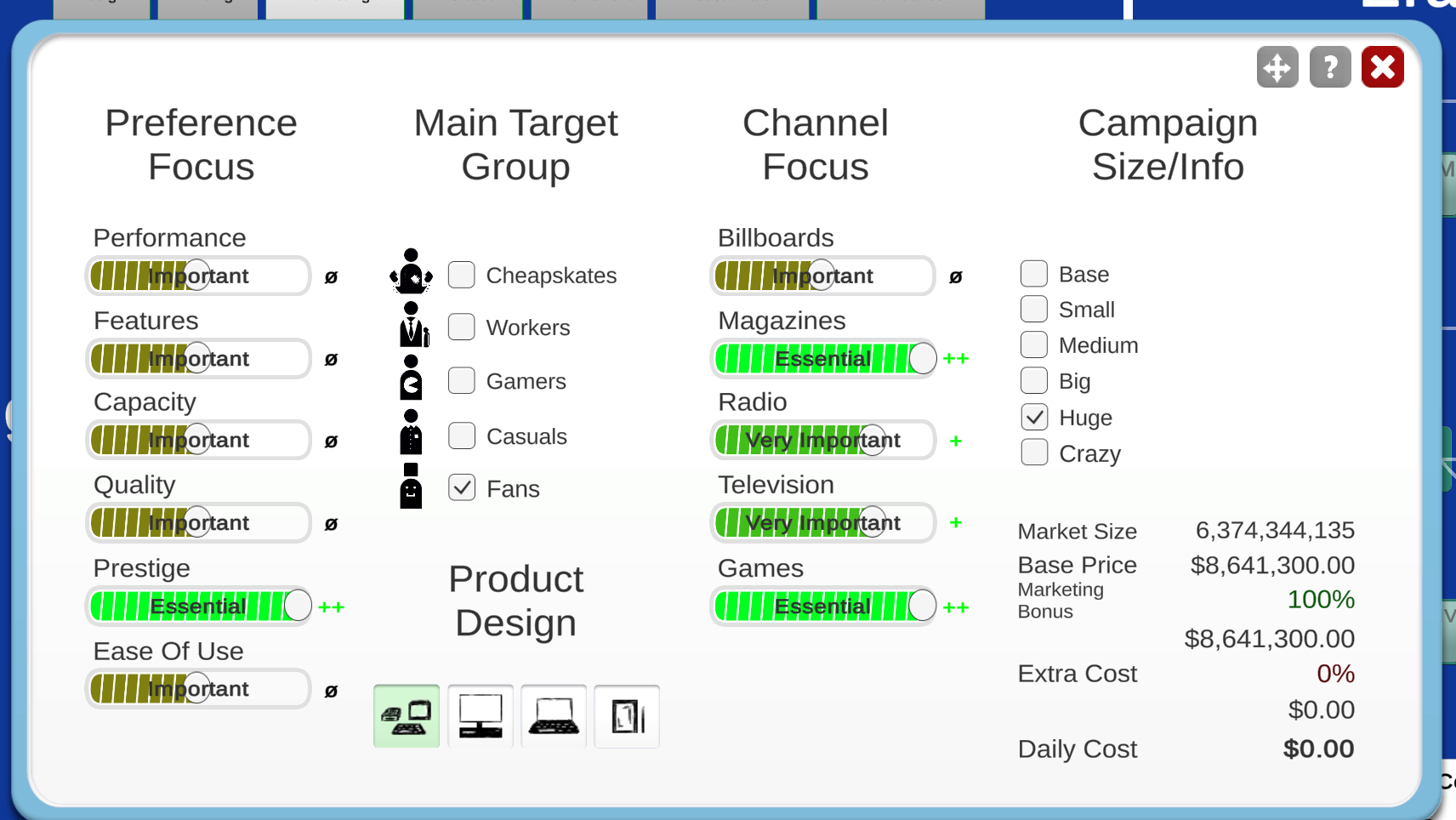Select Medium campaign size
The width and height of the screenshot is (1456, 820).
click(x=1034, y=345)
